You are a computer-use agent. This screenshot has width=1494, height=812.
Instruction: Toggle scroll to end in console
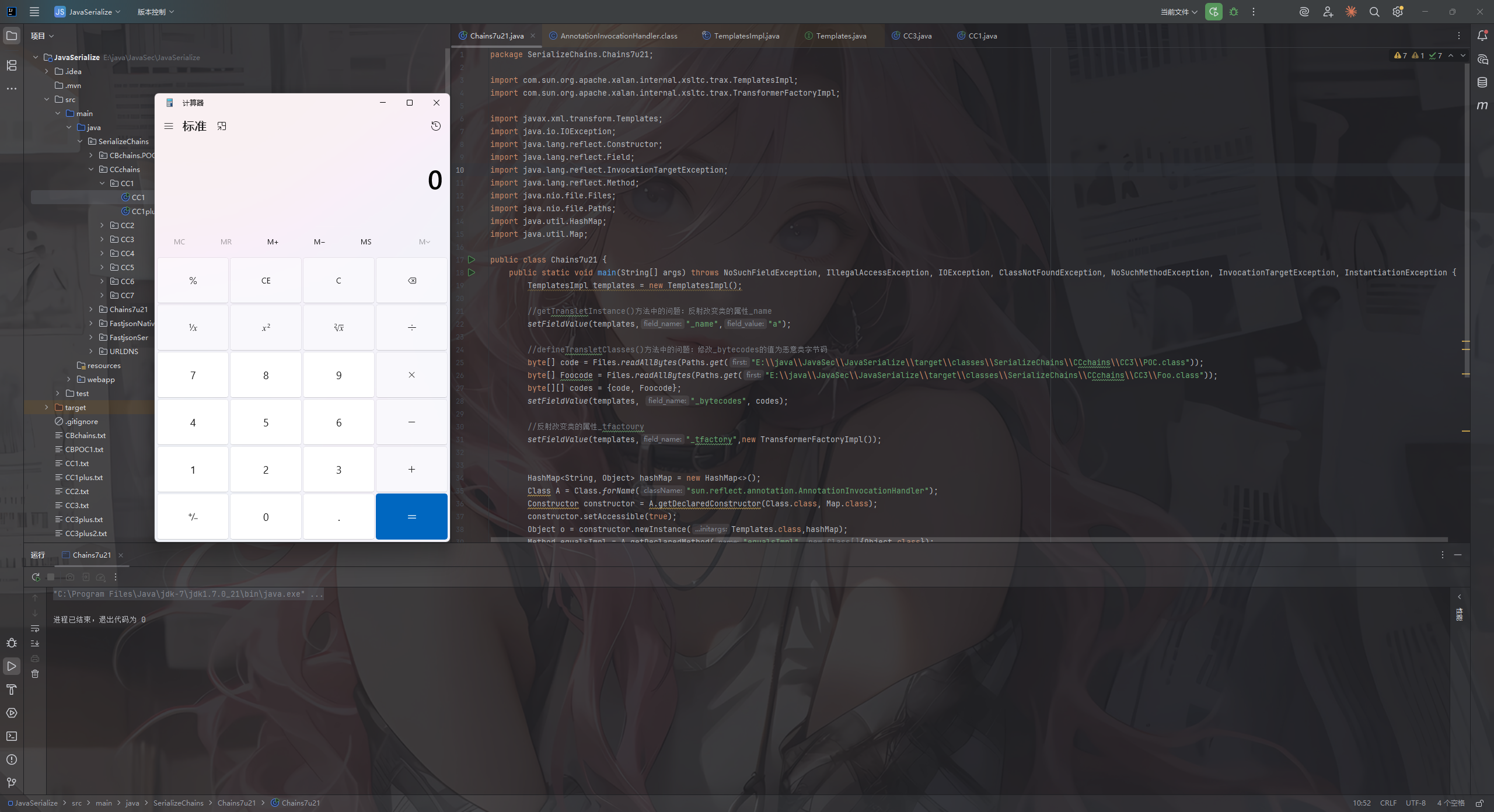35,643
